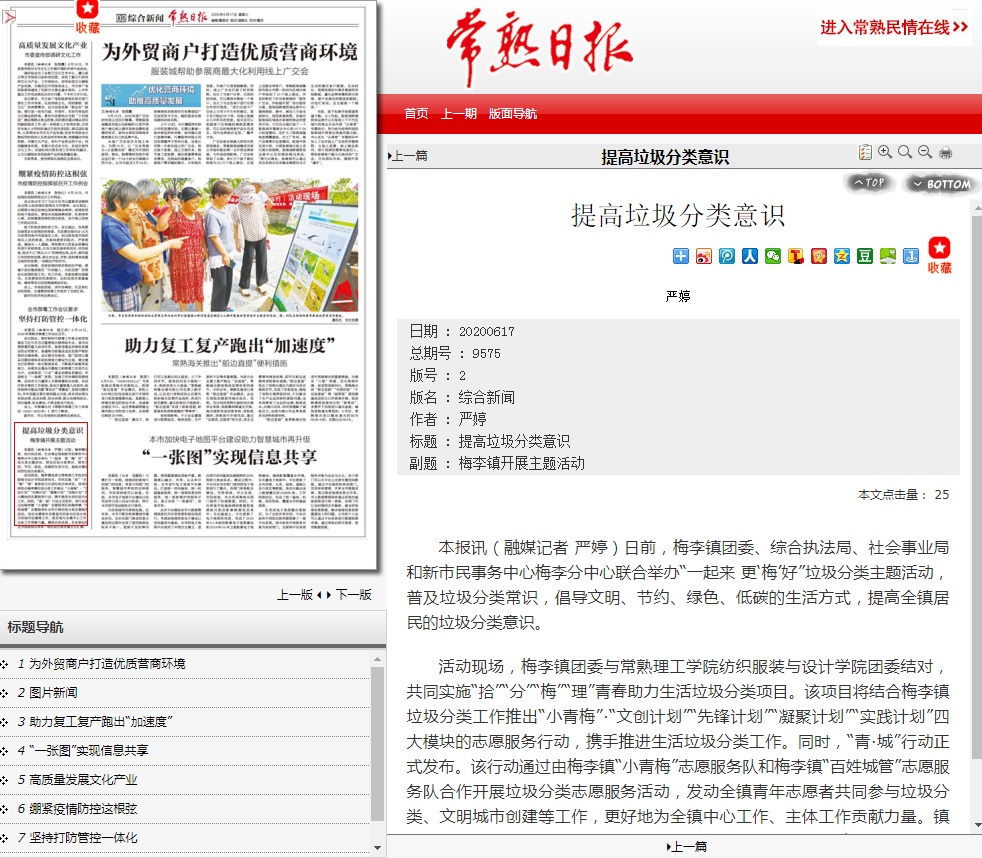982x858 pixels.
Task: Click the 常熟日报 masthead logo
Action: pos(540,47)
